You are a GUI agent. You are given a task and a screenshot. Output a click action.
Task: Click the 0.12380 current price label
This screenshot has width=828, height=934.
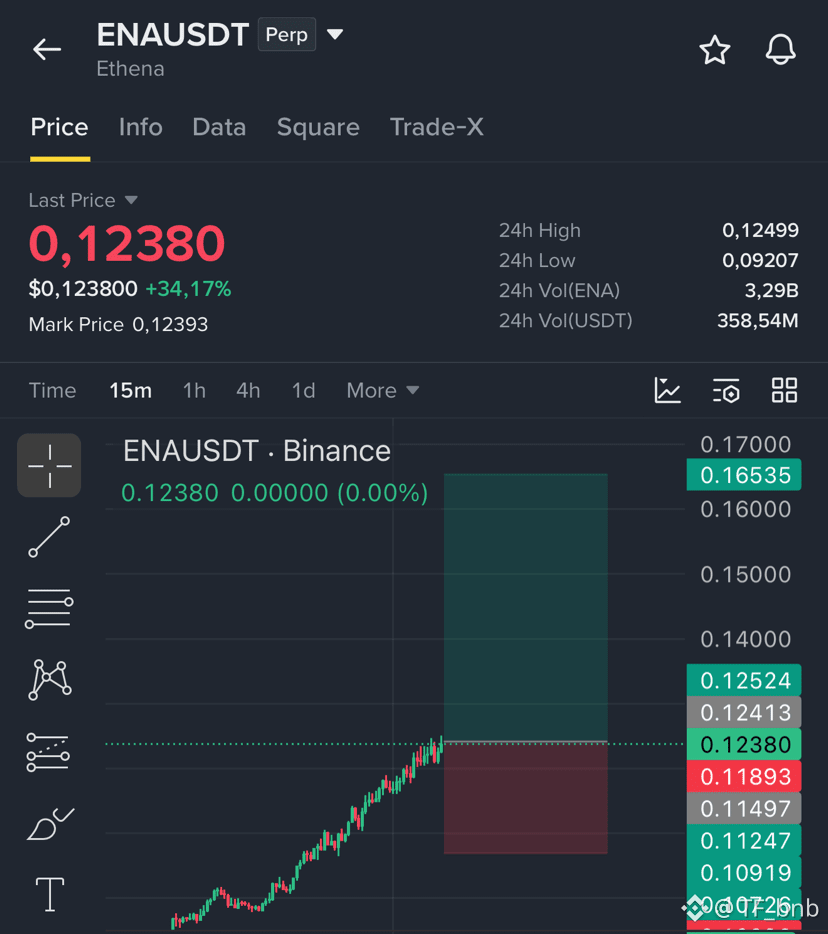coord(744,744)
